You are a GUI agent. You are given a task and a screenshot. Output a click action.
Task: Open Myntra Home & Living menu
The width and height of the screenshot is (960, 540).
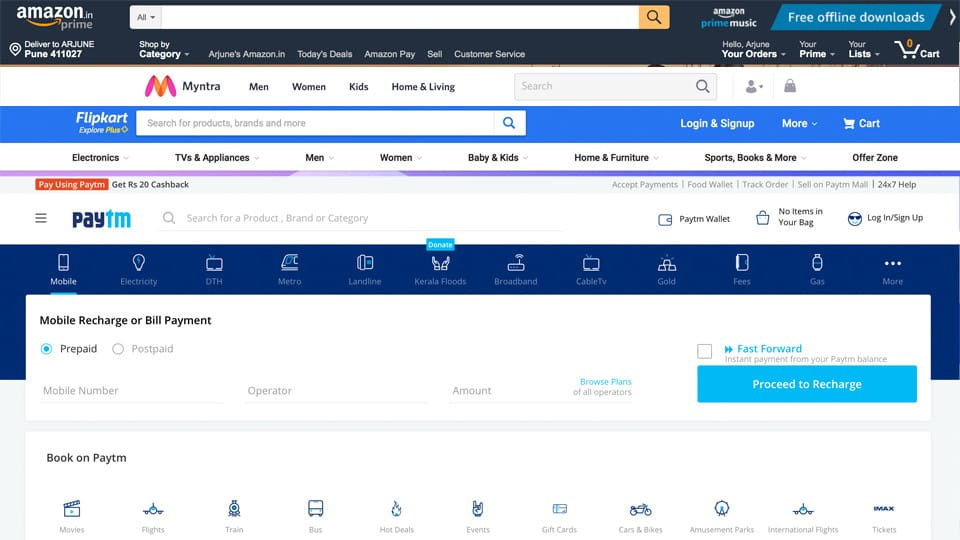[423, 87]
